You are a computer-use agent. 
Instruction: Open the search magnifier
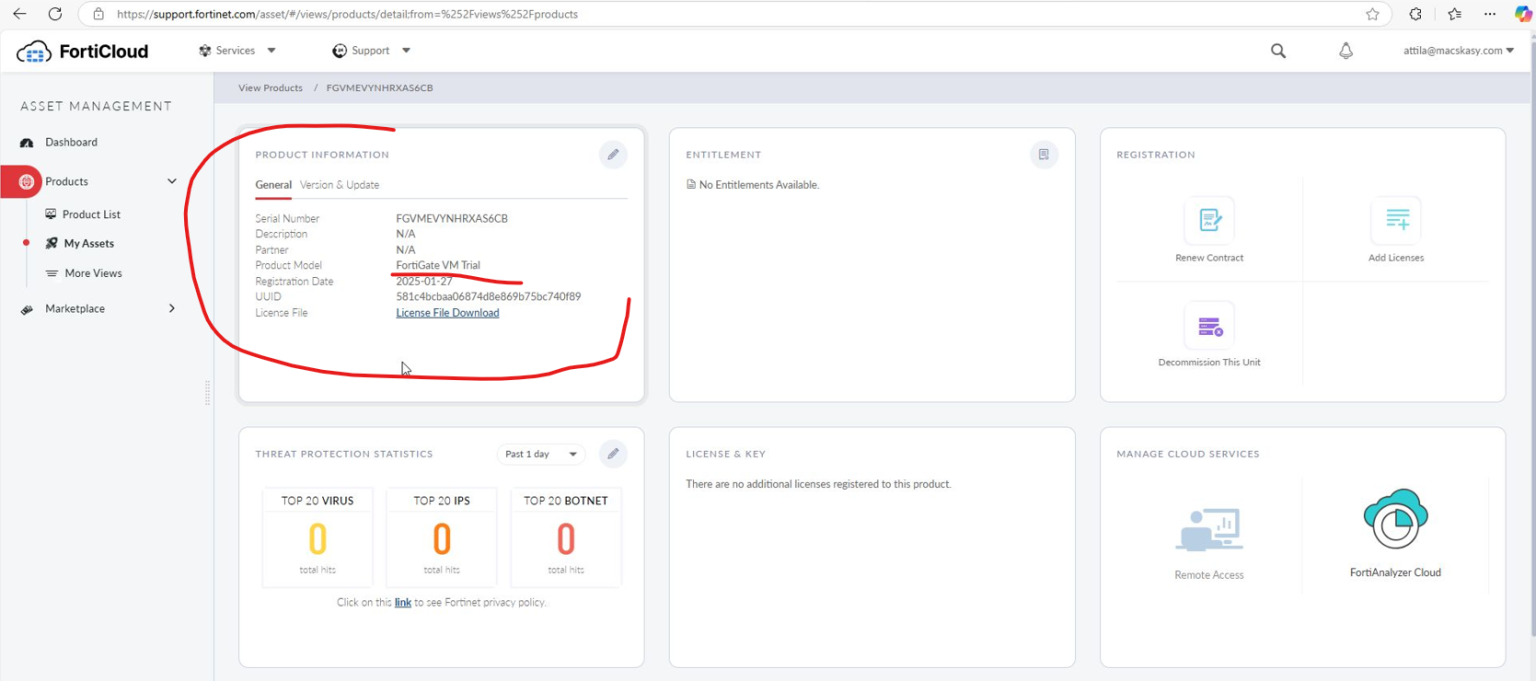(x=1277, y=50)
